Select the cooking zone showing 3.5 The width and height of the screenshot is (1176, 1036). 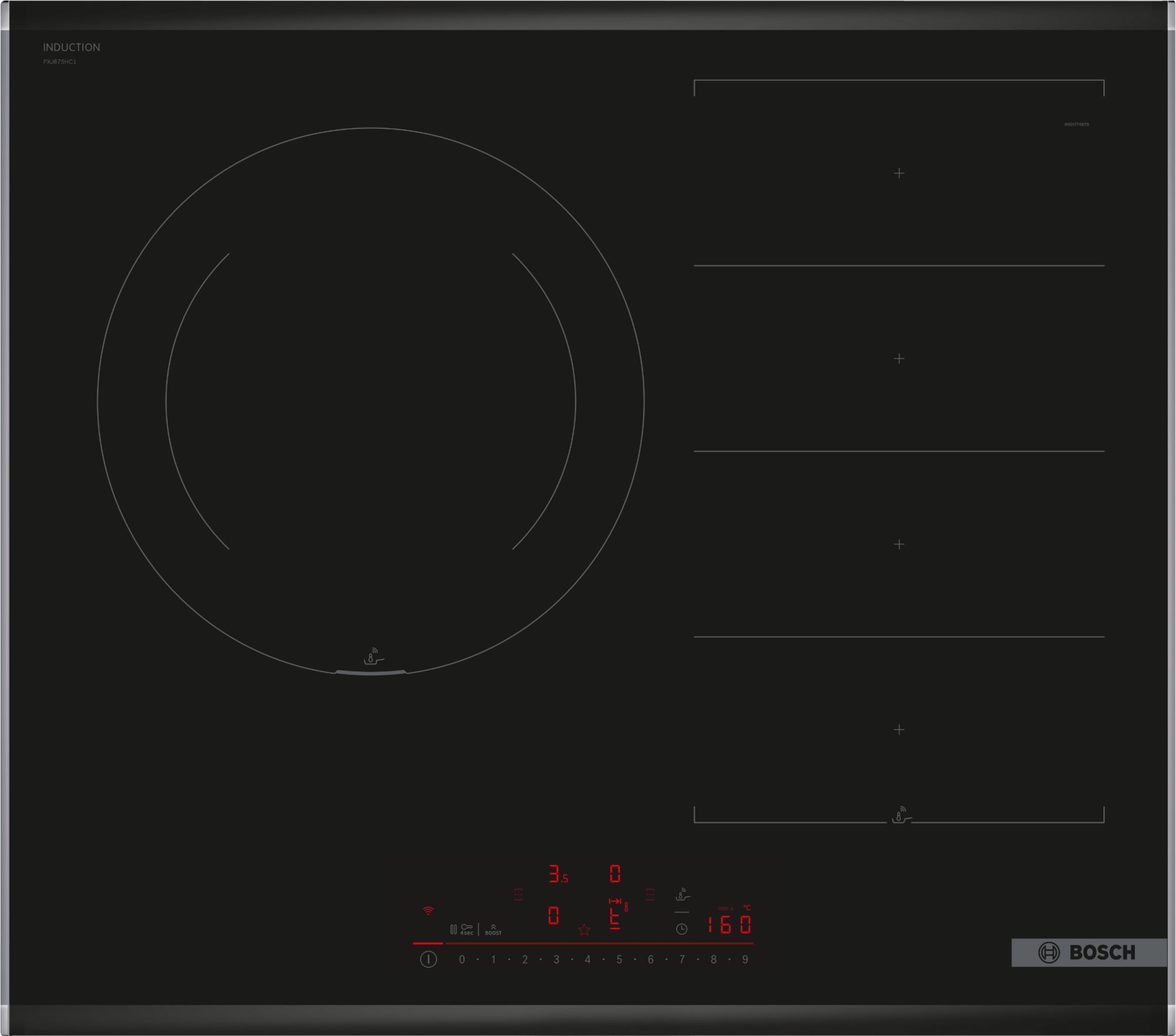coord(557,874)
